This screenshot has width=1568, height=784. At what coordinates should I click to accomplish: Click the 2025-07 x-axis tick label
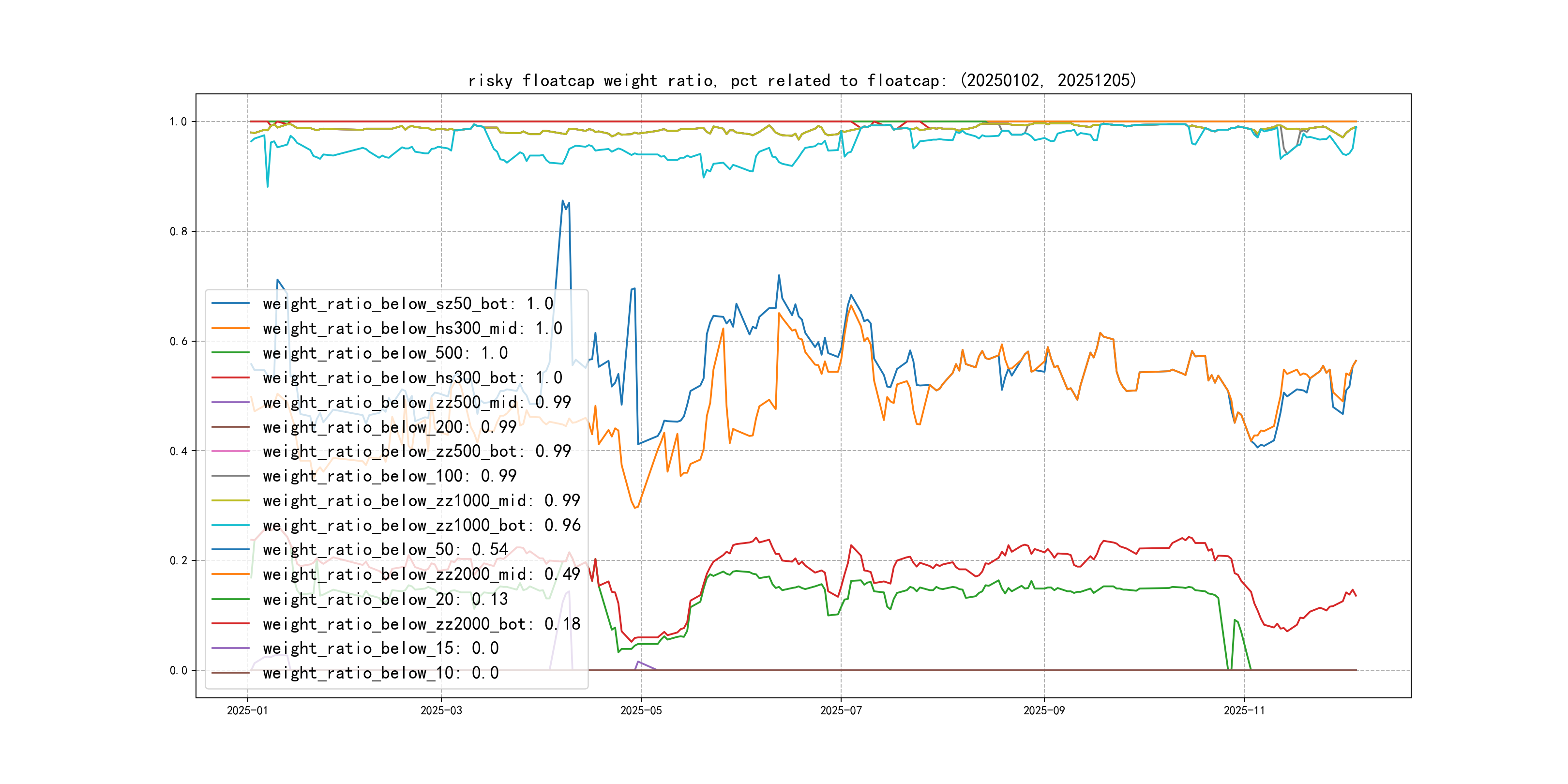click(x=841, y=711)
